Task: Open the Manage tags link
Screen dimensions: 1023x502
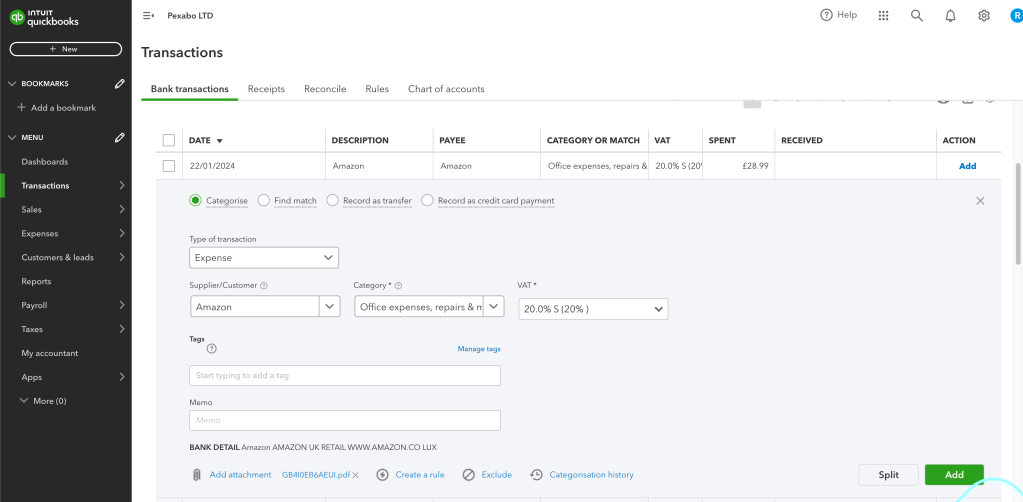Action: (479, 349)
